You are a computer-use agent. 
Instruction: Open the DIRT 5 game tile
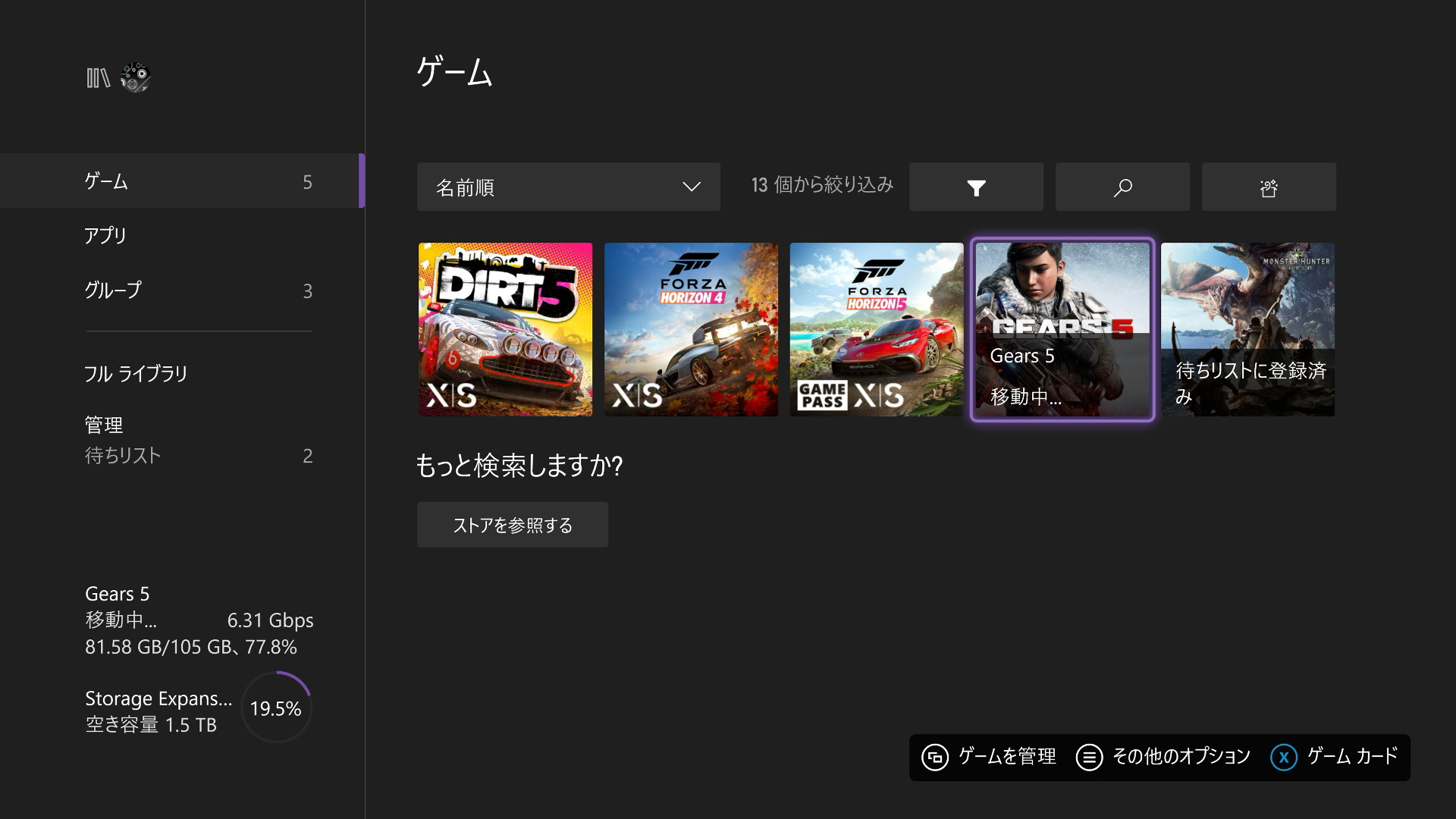click(505, 329)
